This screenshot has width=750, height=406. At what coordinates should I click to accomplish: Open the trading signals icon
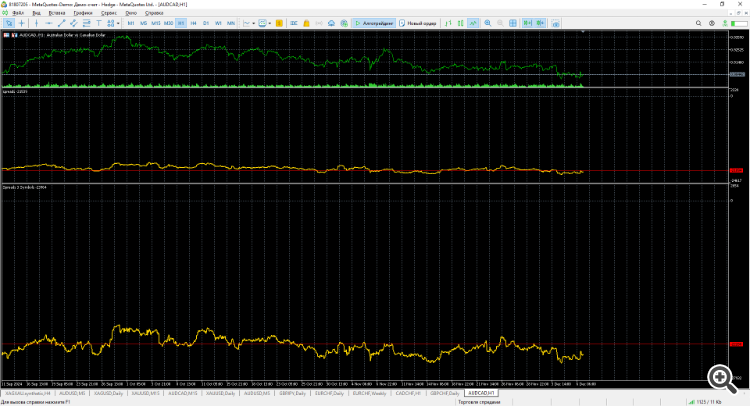[319, 23]
